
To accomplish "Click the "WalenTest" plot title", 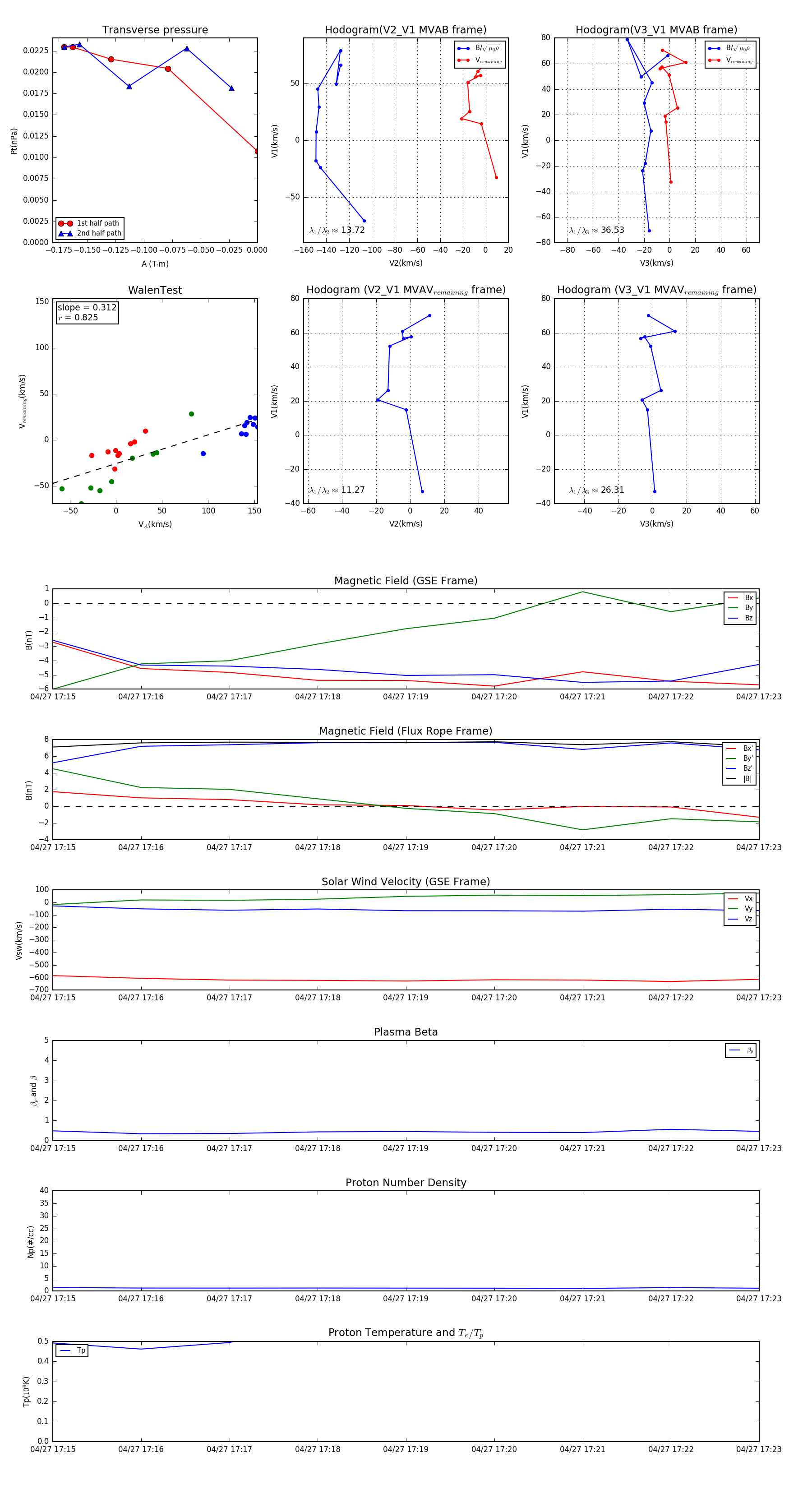I will coord(155,290).
